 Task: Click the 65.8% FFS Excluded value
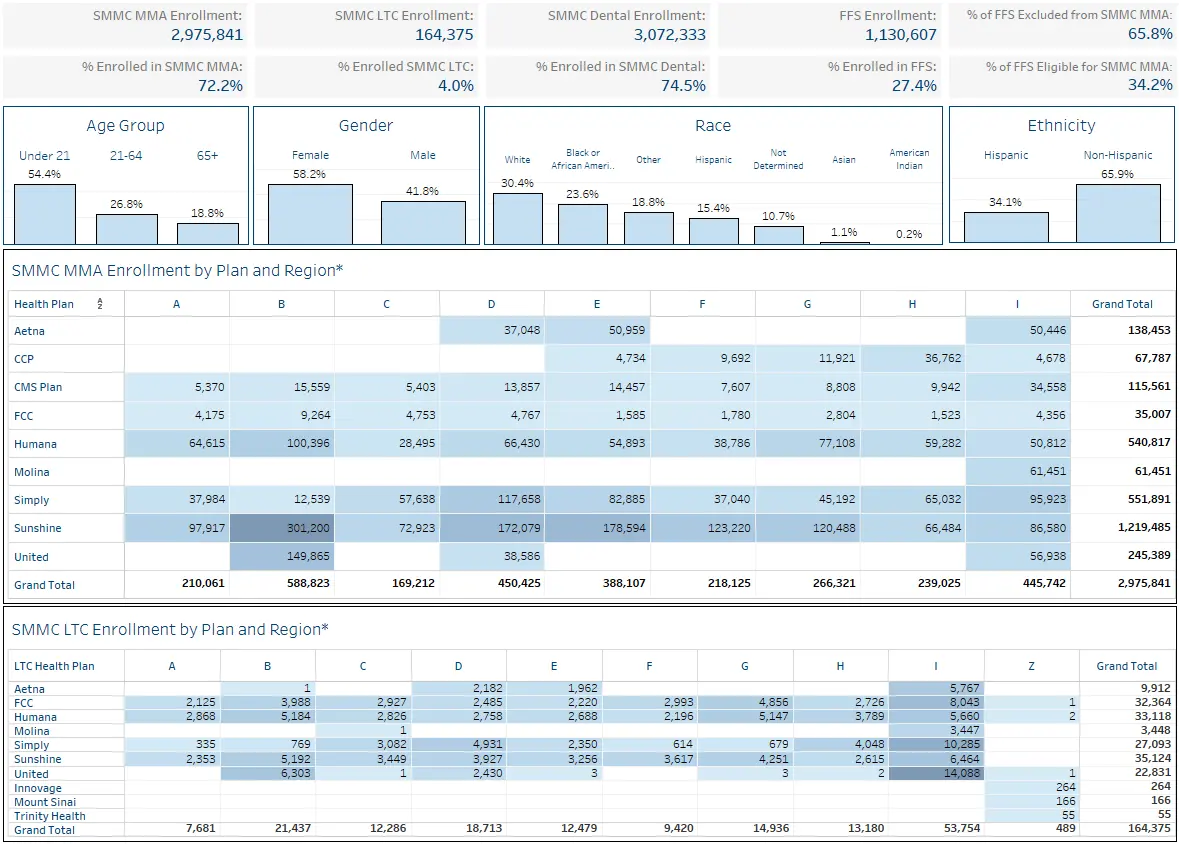click(1150, 34)
